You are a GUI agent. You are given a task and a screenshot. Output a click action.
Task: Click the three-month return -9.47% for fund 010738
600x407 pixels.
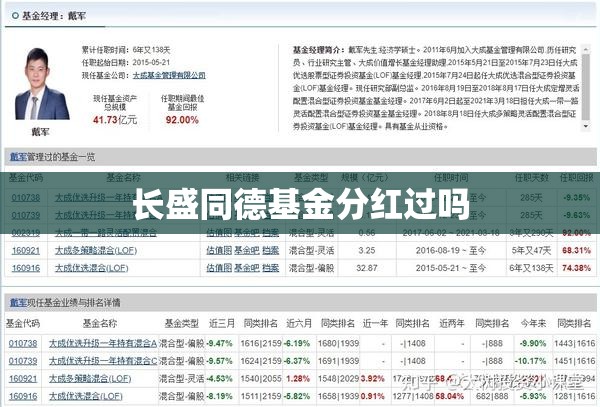(x=219, y=344)
